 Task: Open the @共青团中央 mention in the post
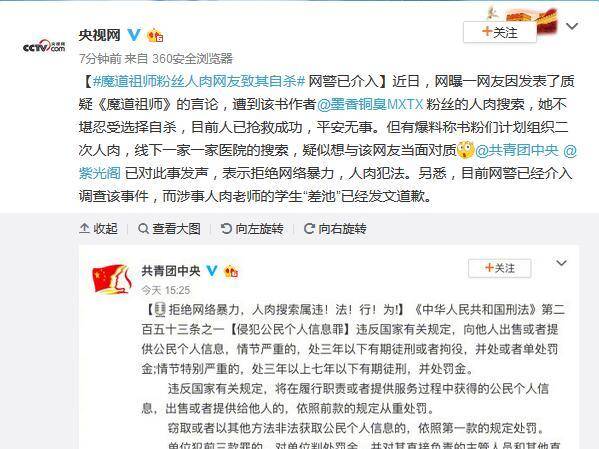pos(517,150)
